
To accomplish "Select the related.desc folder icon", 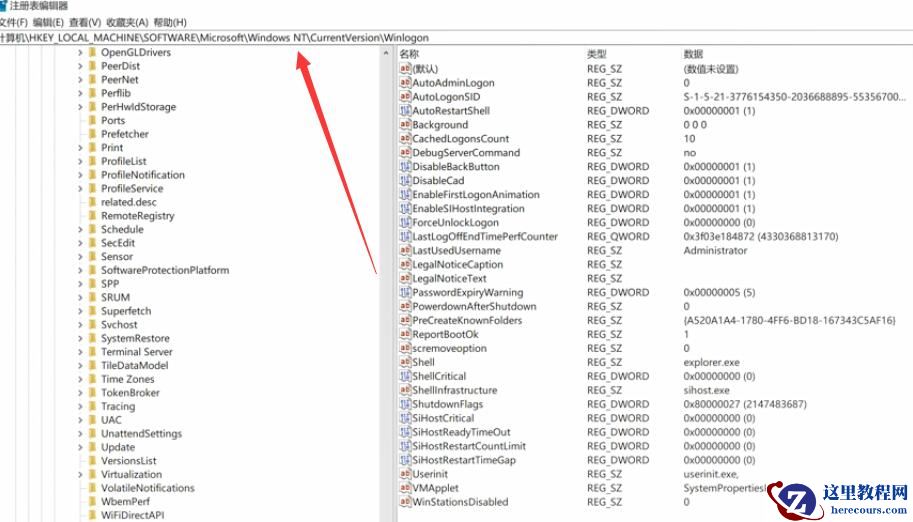I will (x=92, y=202).
